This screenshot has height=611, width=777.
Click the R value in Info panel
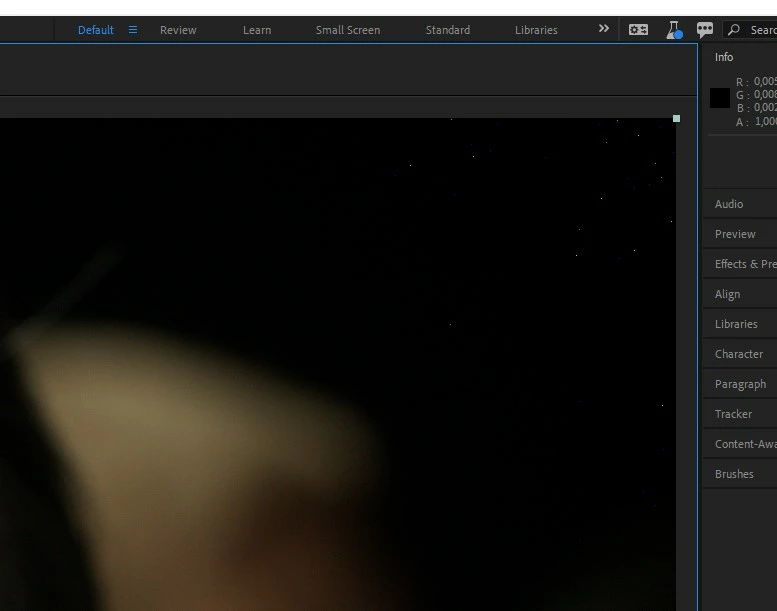(x=765, y=81)
